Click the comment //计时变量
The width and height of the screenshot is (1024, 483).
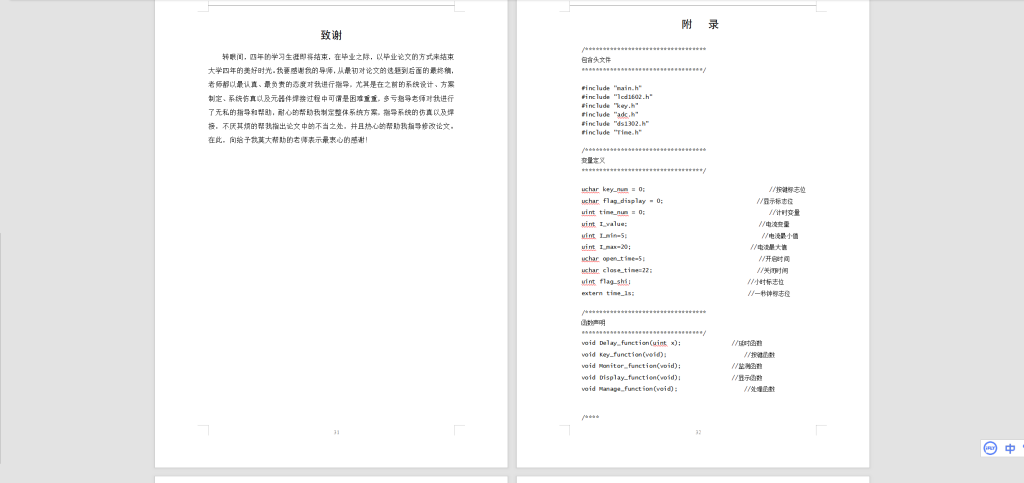[784, 213]
